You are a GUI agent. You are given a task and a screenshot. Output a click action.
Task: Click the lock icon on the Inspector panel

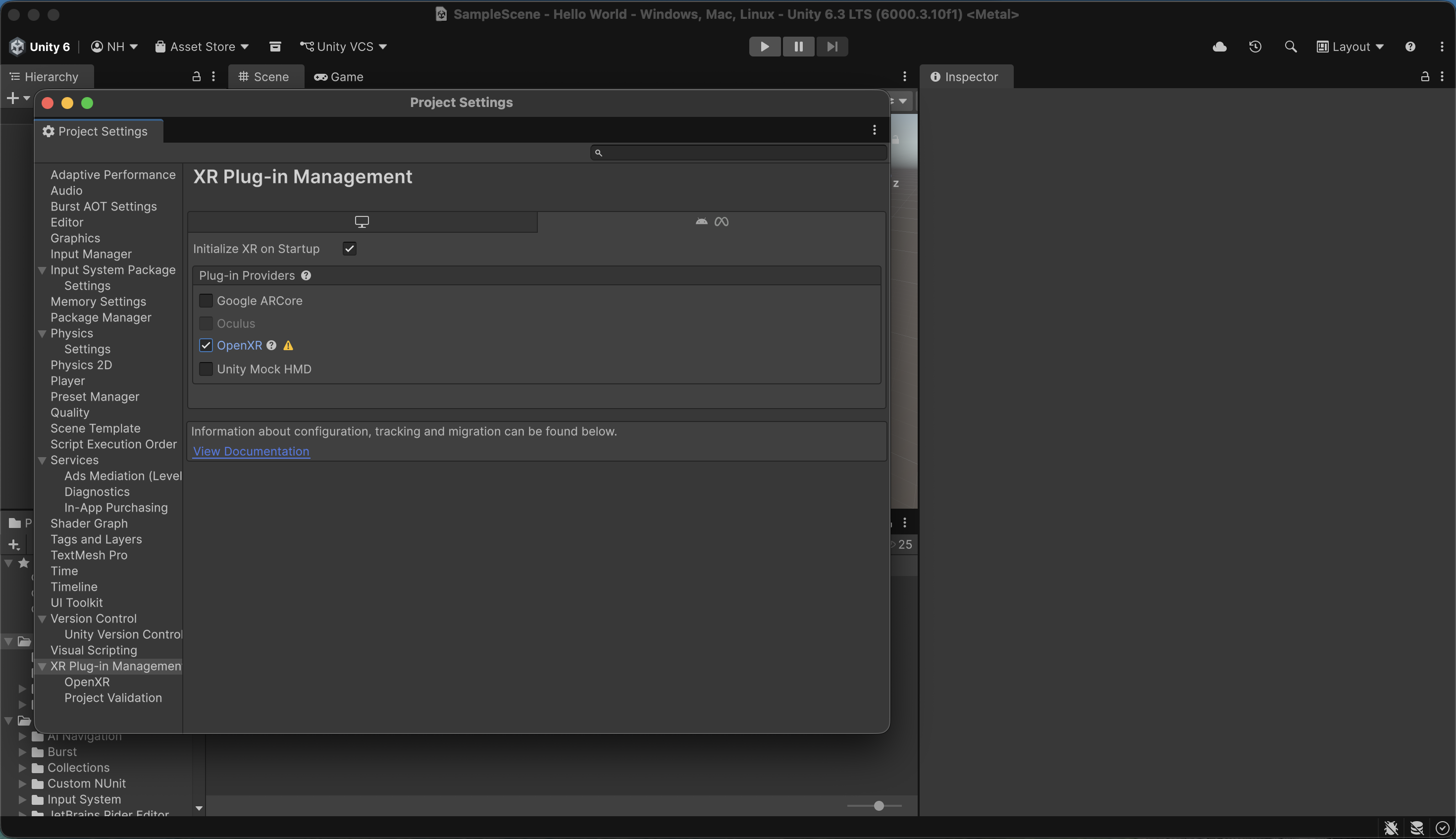coord(1424,76)
